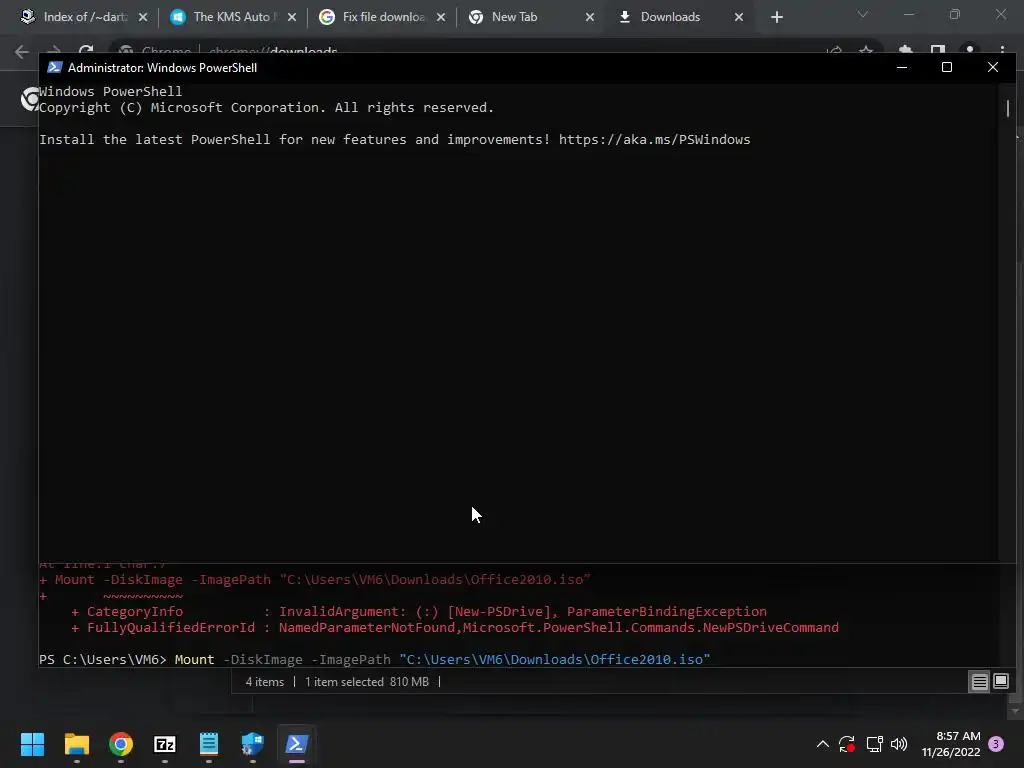Close The KMS Auto tab
Screen dimensions: 1024x768
click(x=292, y=18)
